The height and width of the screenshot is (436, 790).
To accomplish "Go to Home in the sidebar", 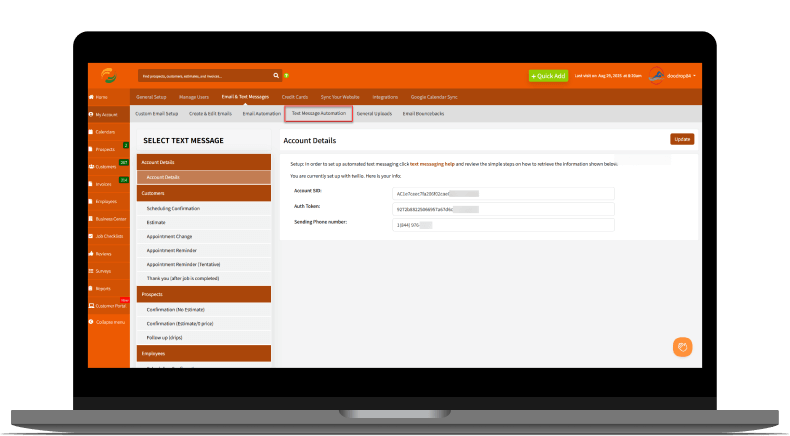I will pos(101,97).
